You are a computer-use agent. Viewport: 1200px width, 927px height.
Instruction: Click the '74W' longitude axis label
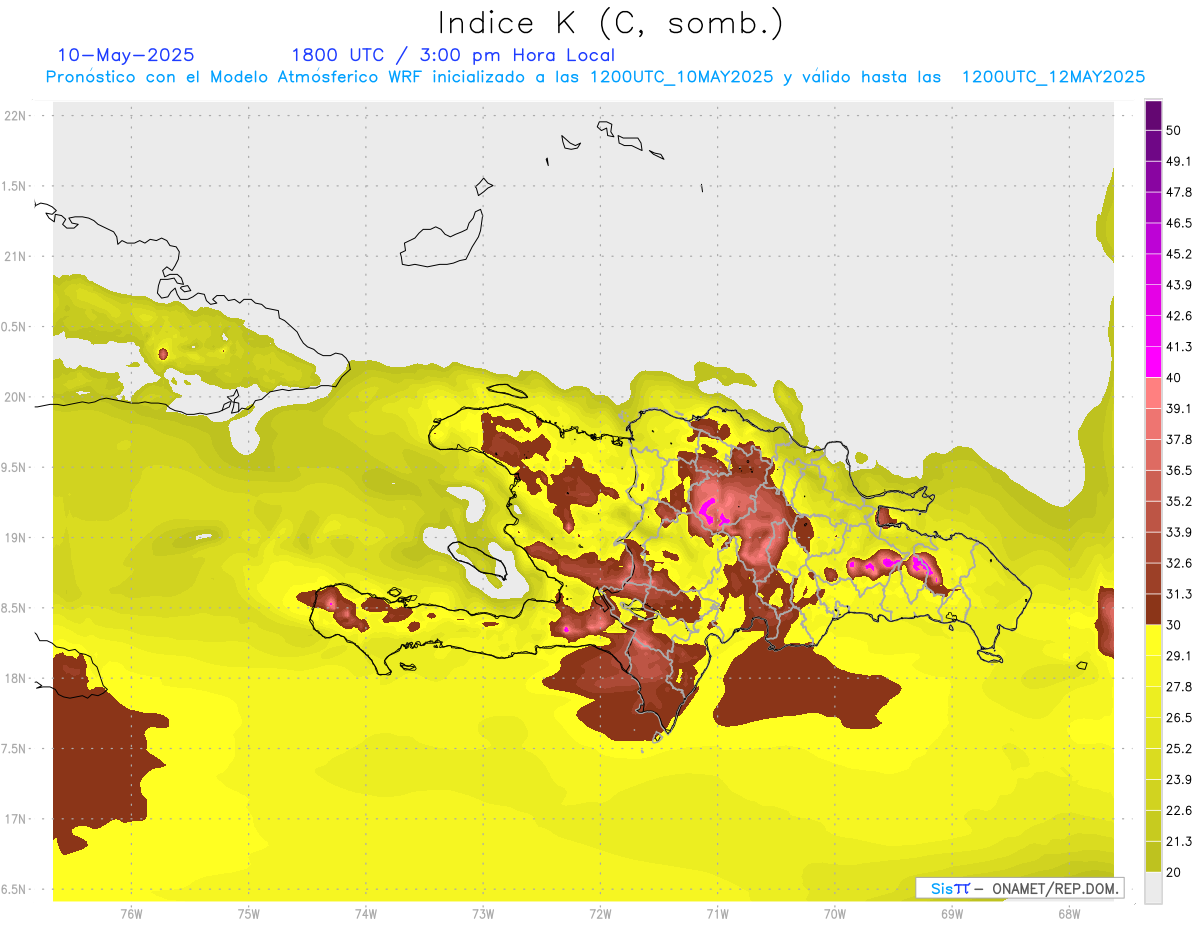click(365, 913)
